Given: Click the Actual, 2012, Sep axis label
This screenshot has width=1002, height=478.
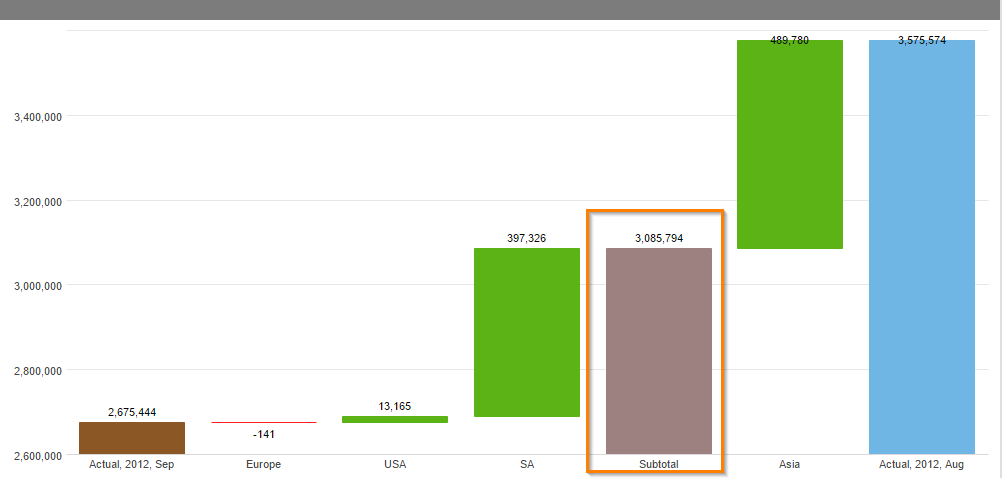Looking at the screenshot, I should click(132, 465).
